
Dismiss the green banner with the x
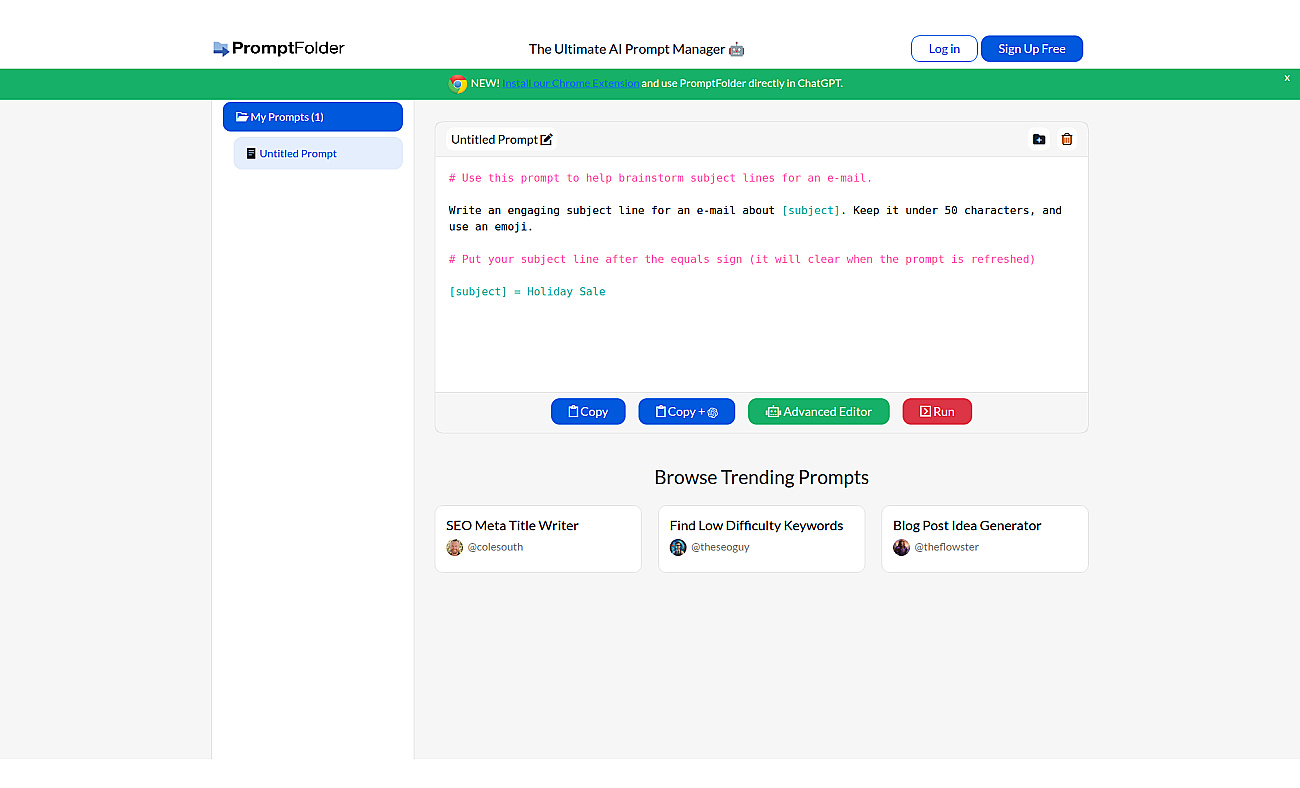[x=1287, y=78]
